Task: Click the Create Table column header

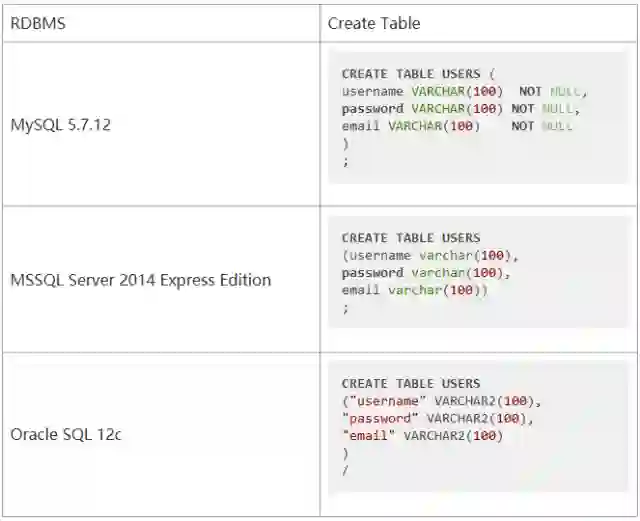Action: [x=373, y=23]
